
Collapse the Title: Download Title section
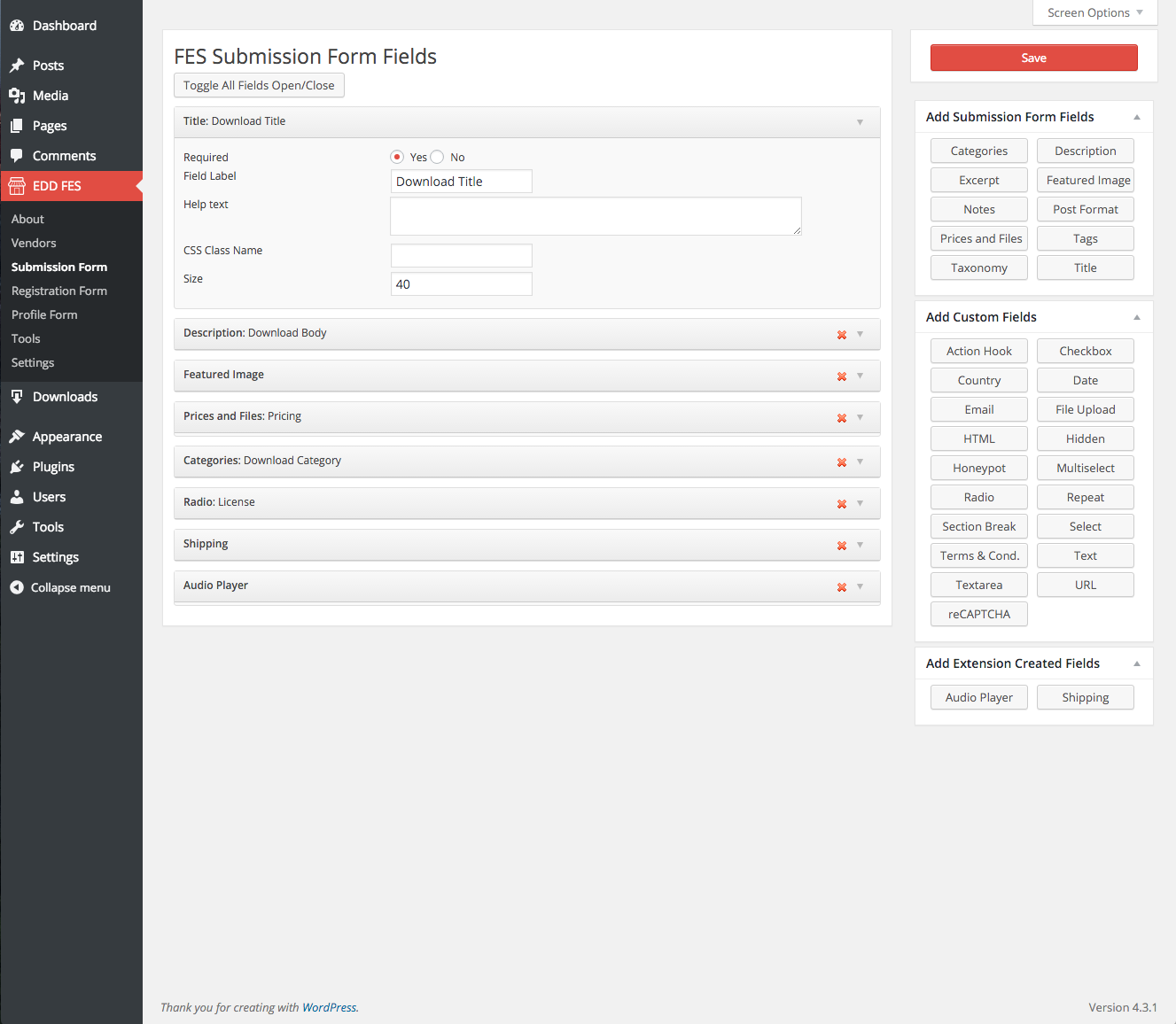[x=860, y=122]
